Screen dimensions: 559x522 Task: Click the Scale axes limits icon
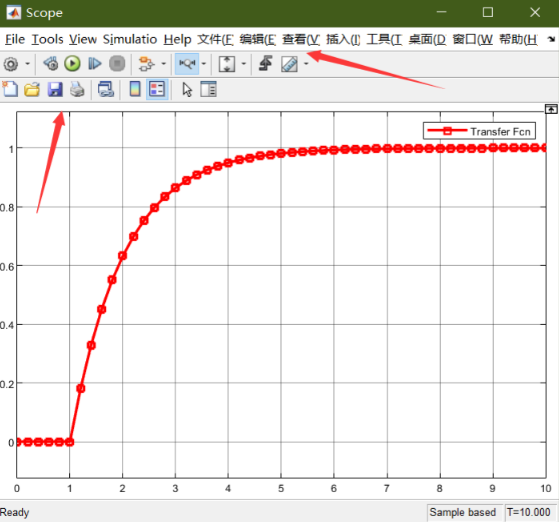coord(227,64)
